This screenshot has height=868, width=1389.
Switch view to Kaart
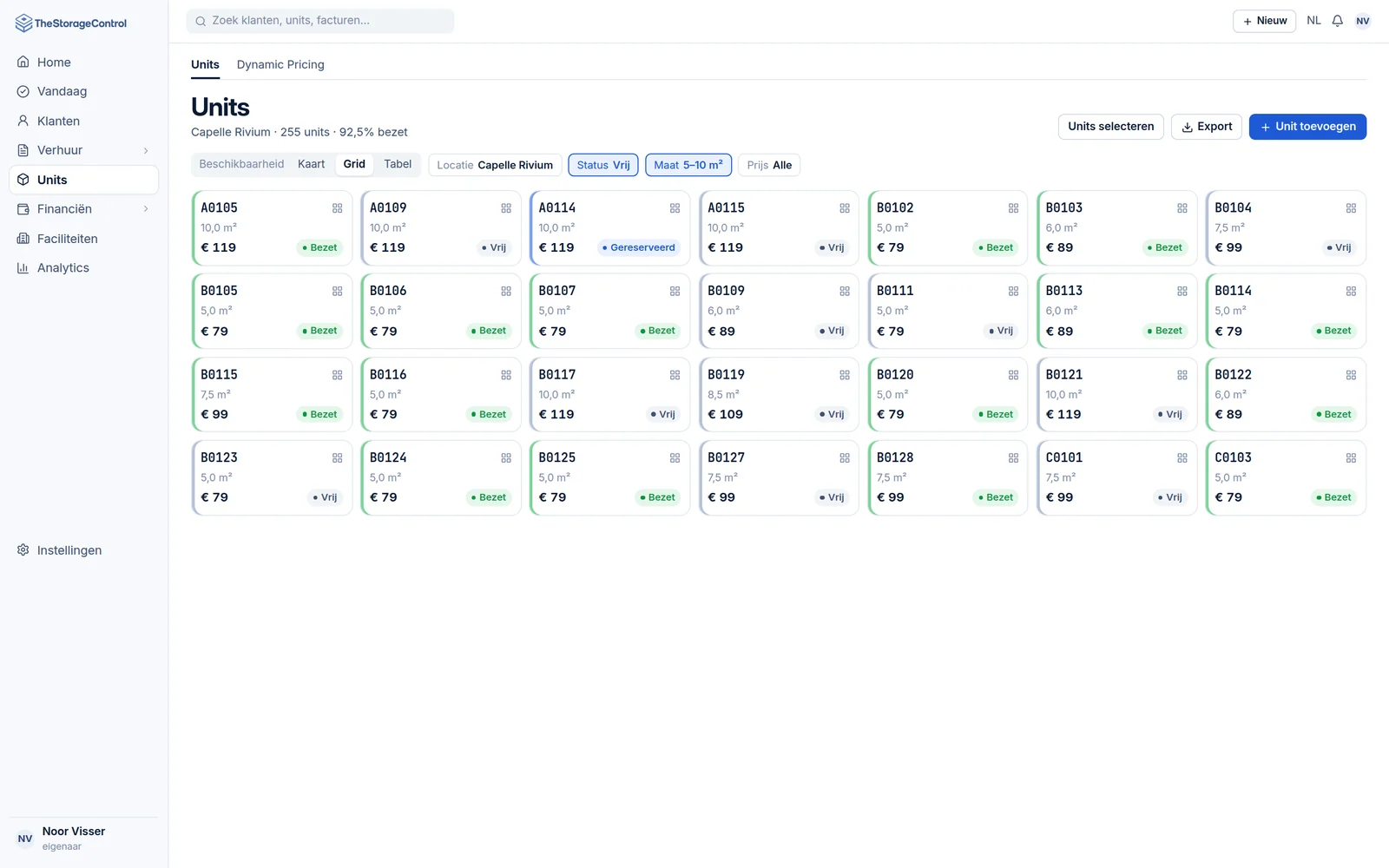tap(311, 164)
